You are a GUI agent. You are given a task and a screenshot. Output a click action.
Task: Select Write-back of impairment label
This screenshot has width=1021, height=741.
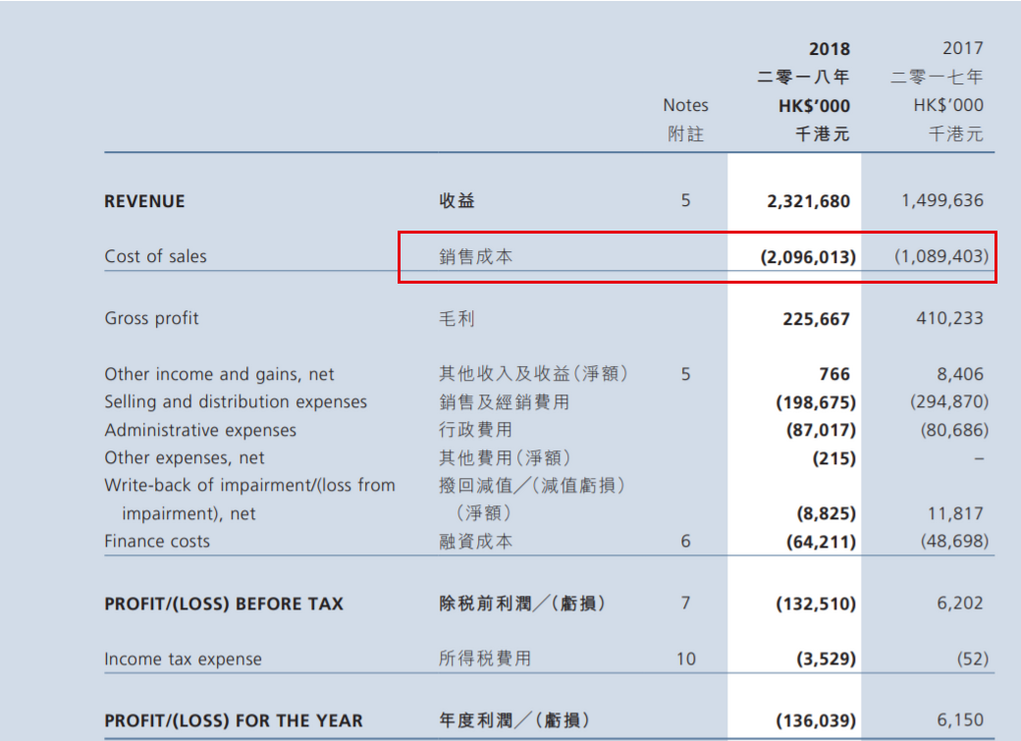pyautogui.click(x=250, y=499)
